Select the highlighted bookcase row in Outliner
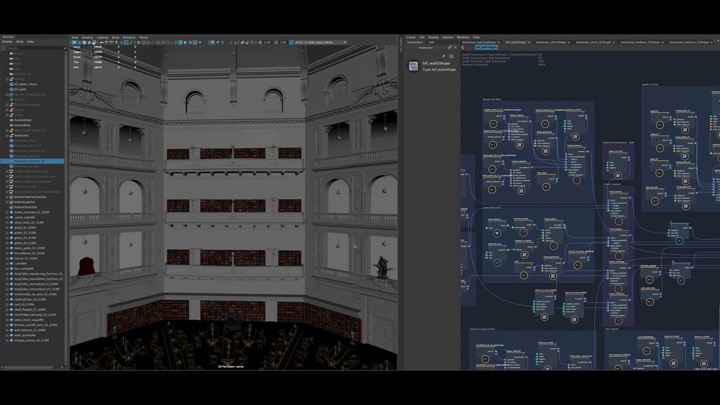The image size is (720, 405). click(32, 161)
